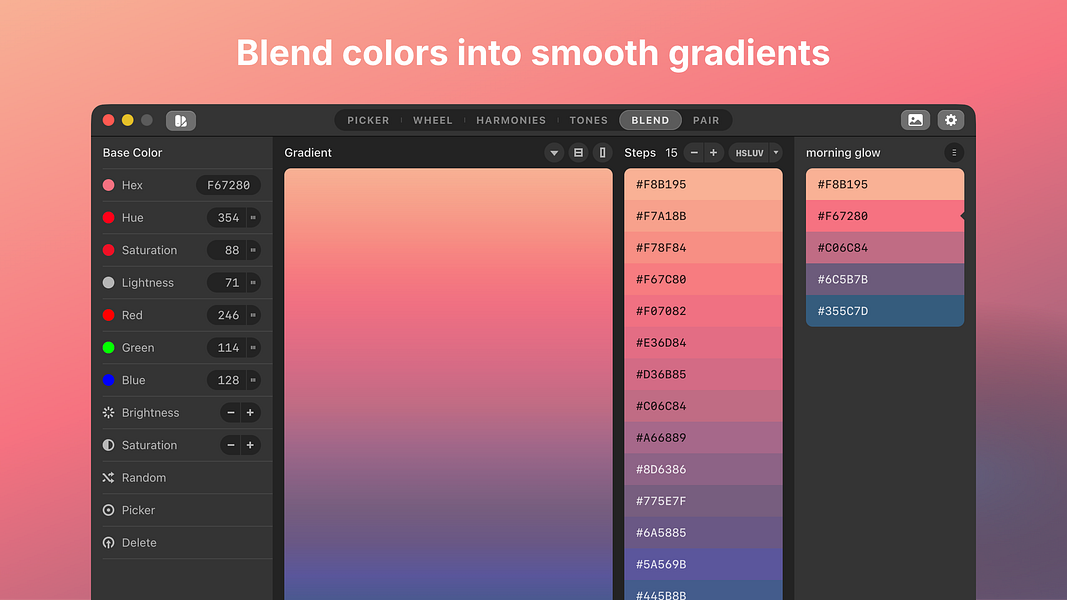Increase Brightness with plus button

(250, 413)
